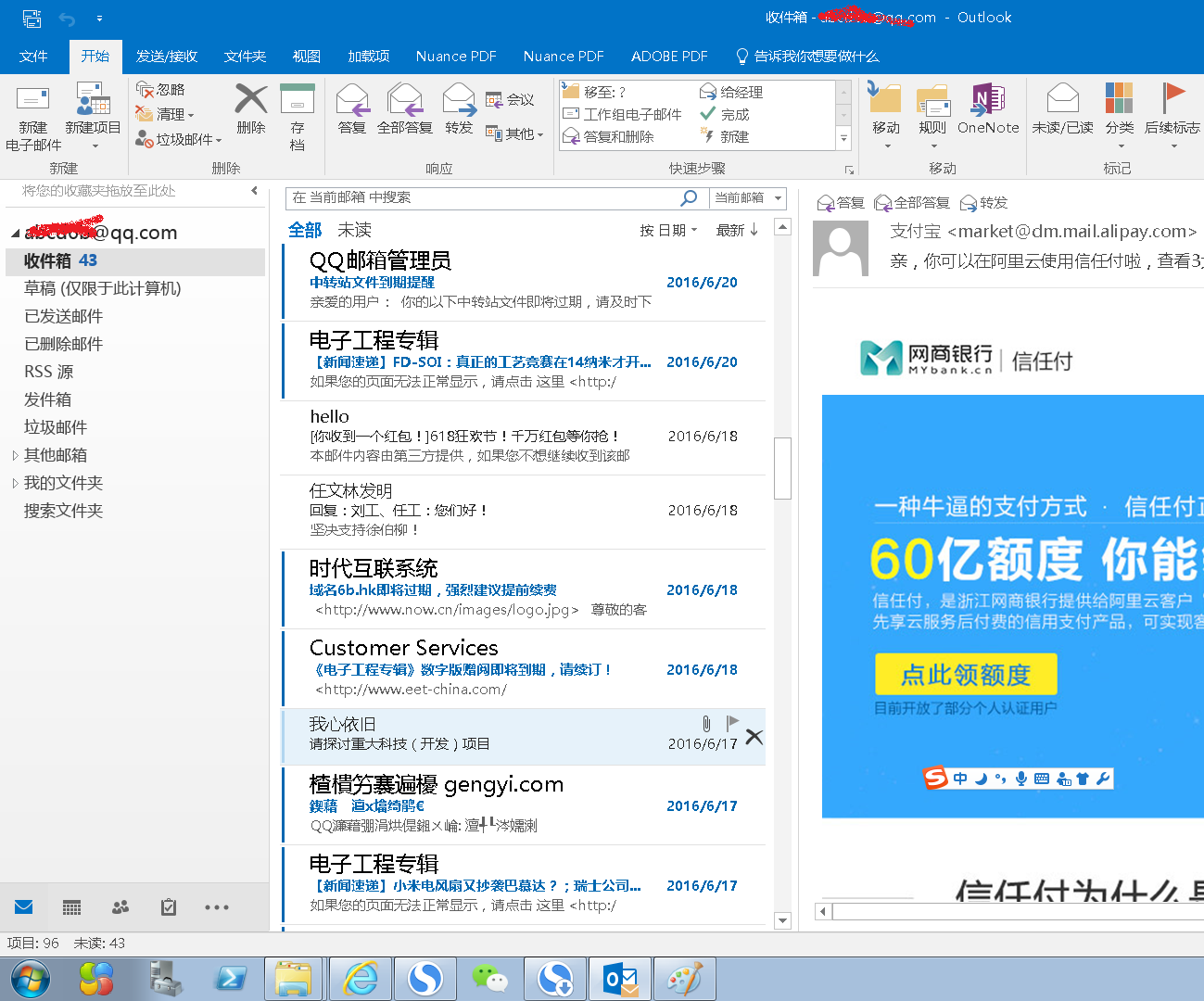Click the mailbox search input field
Viewport: 1204px width, 1001px height.
point(482,197)
